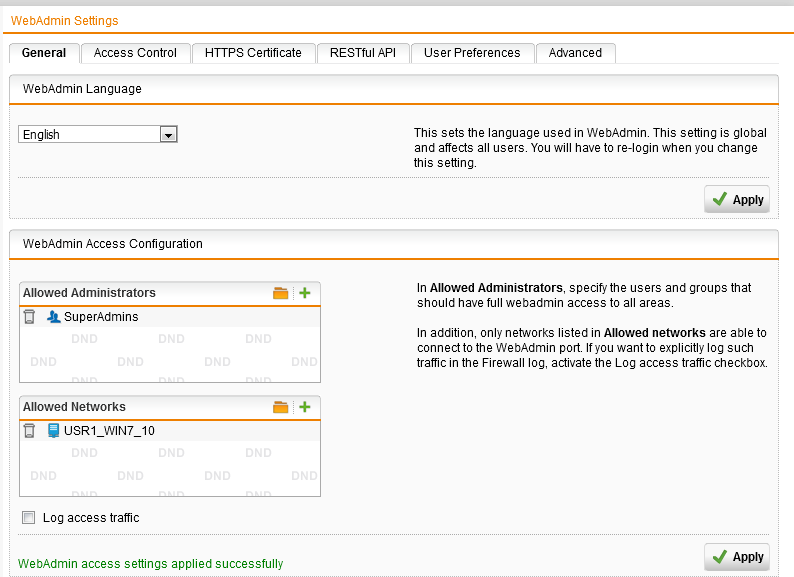The width and height of the screenshot is (794, 577).
Task: Enable Log access traffic checkbox
Action: click(28, 518)
